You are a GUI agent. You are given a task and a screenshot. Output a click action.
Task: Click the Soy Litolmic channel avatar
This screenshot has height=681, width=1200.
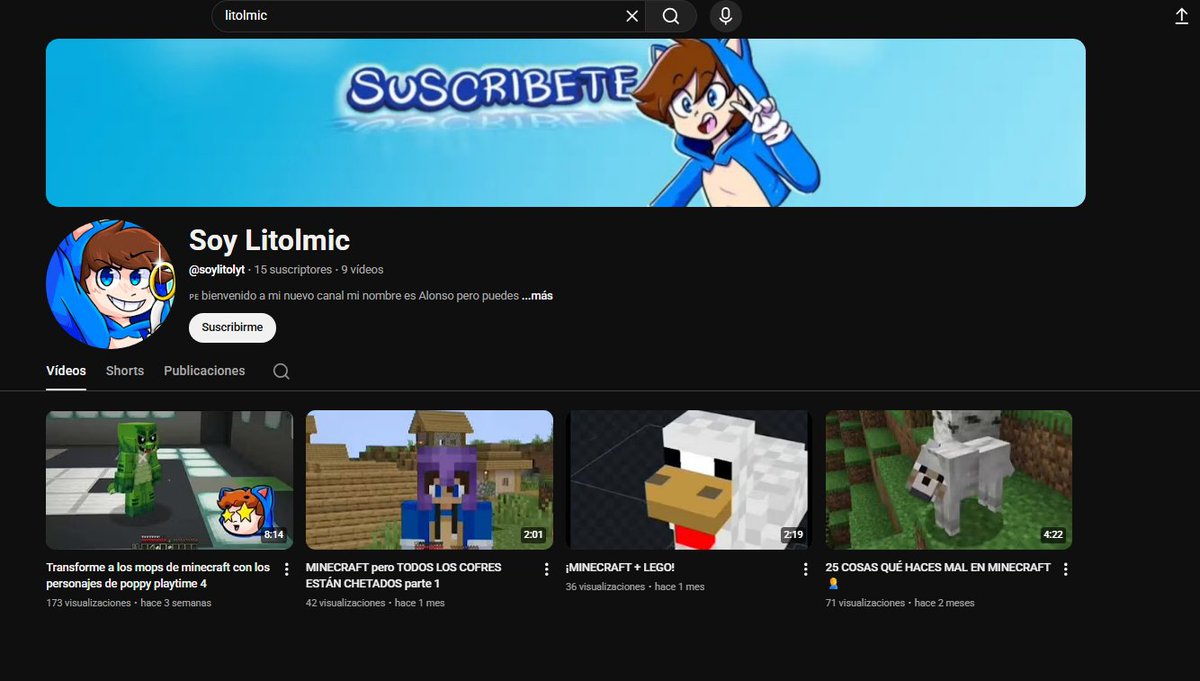pyautogui.click(x=110, y=284)
